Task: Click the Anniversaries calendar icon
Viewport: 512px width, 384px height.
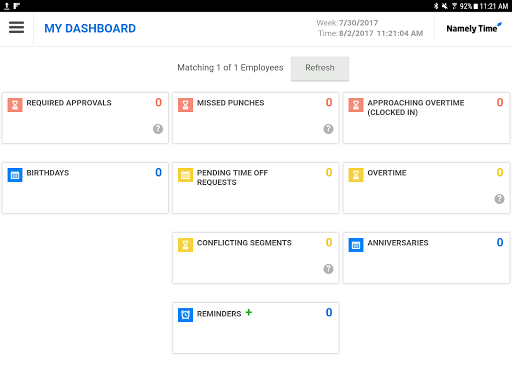Action: pos(356,245)
